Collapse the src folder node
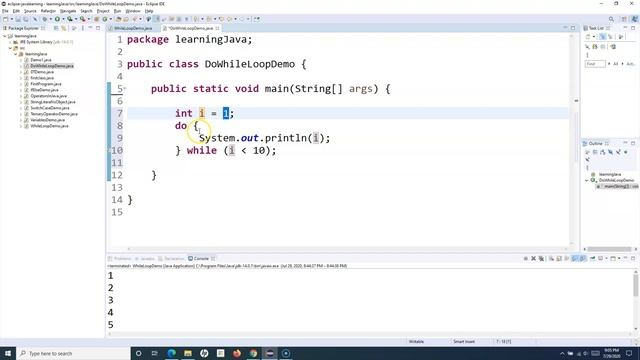Viewport: 640px width, 360px height. pyautogui.click(x=10, y=48)
